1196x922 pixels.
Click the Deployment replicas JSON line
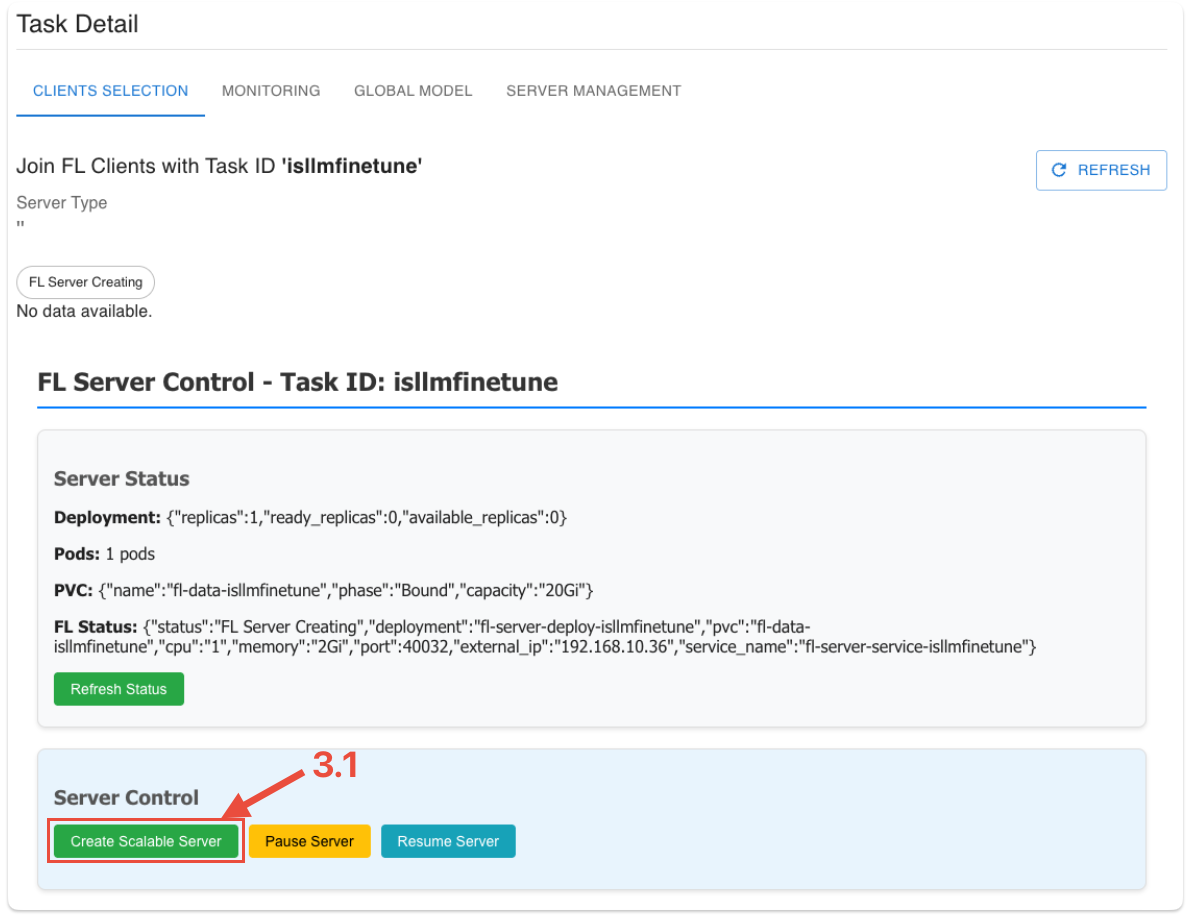(x=310, y=517)
